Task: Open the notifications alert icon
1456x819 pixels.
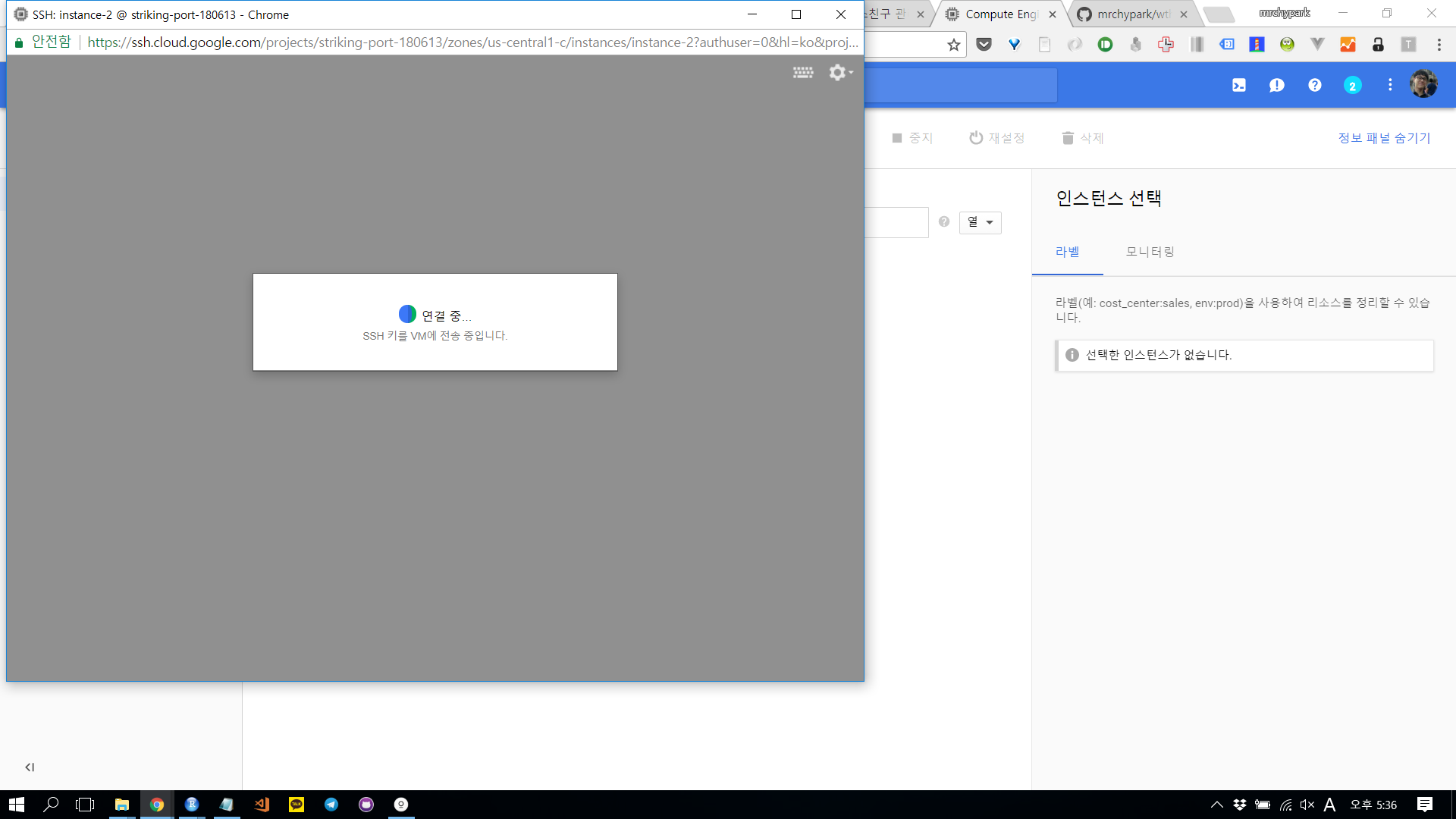Action: 1277,86
